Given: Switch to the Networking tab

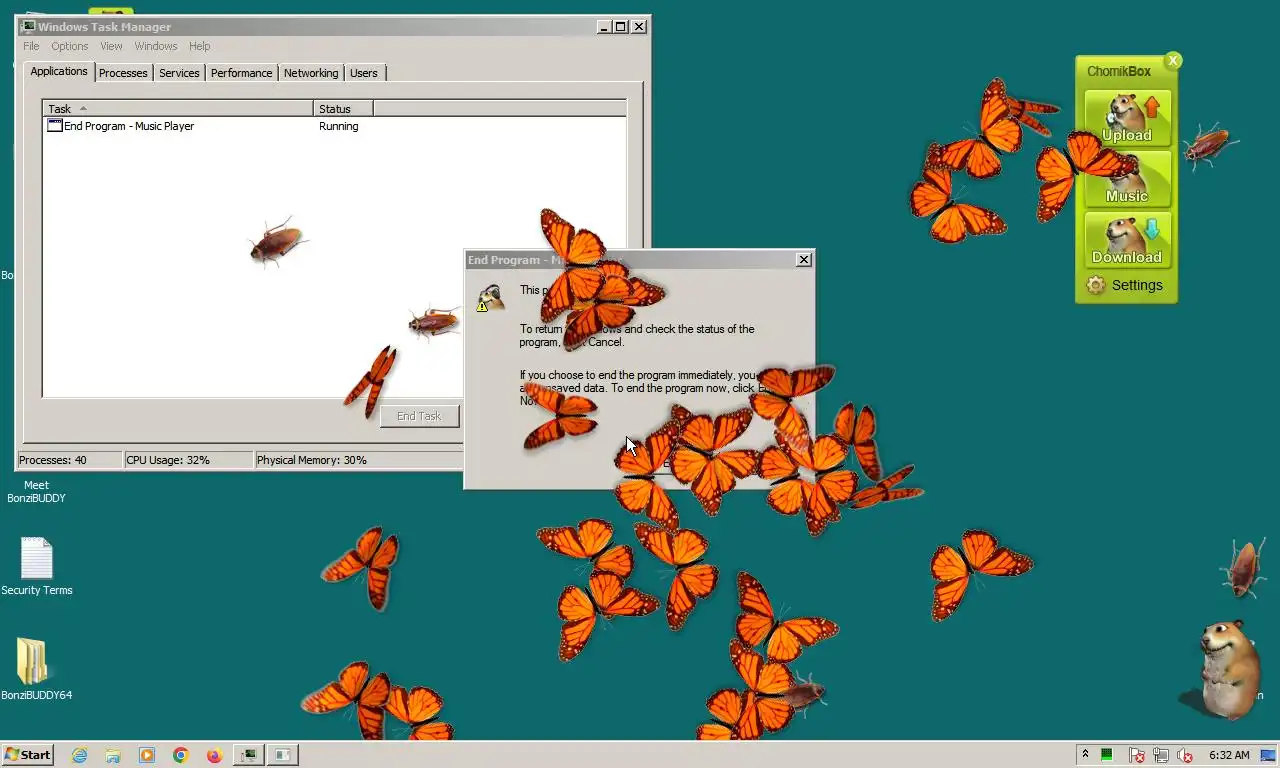Looking at the screenshot, I should (x=311, y=73).
